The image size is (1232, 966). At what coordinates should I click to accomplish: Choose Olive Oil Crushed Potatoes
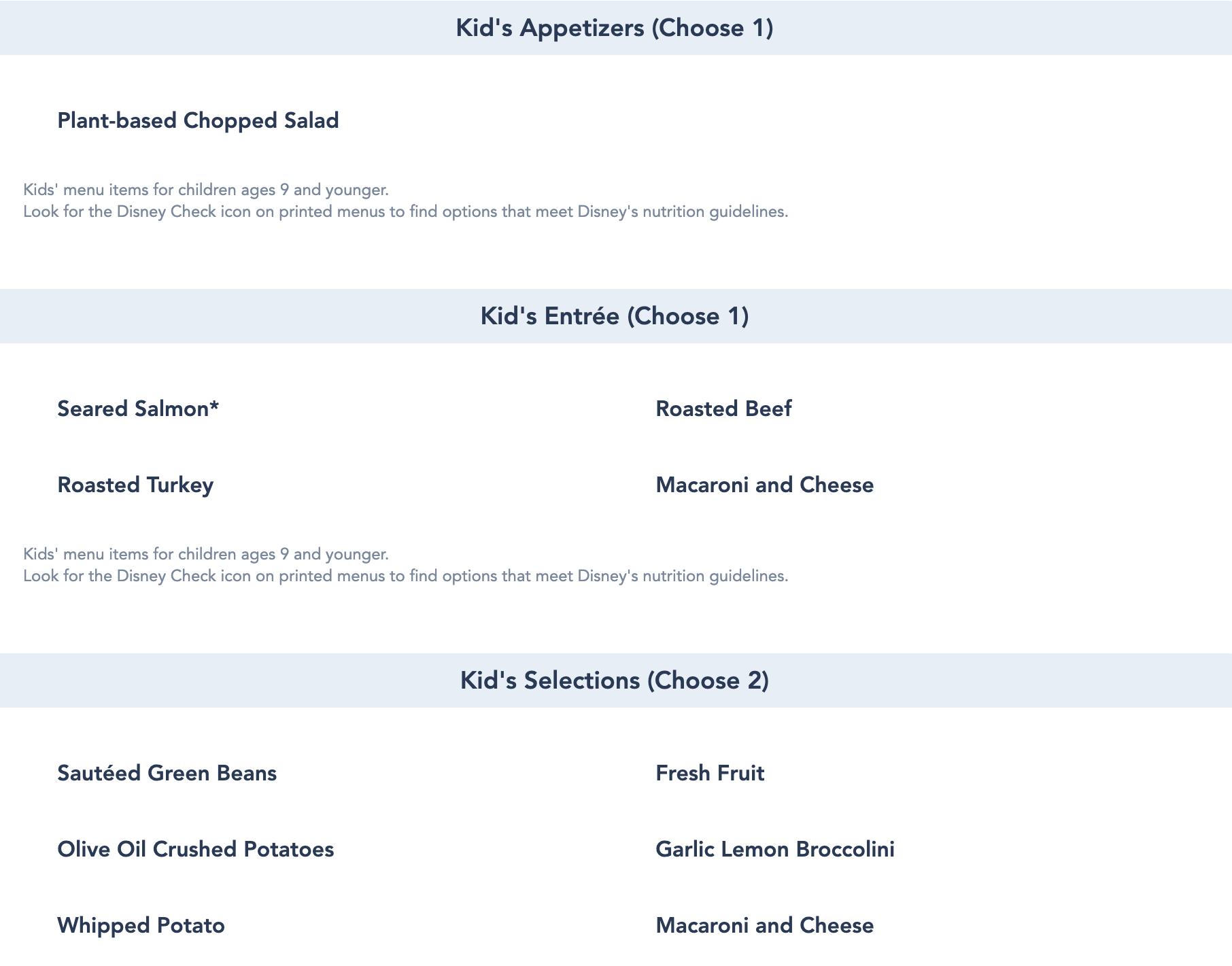tap(196, 849)
